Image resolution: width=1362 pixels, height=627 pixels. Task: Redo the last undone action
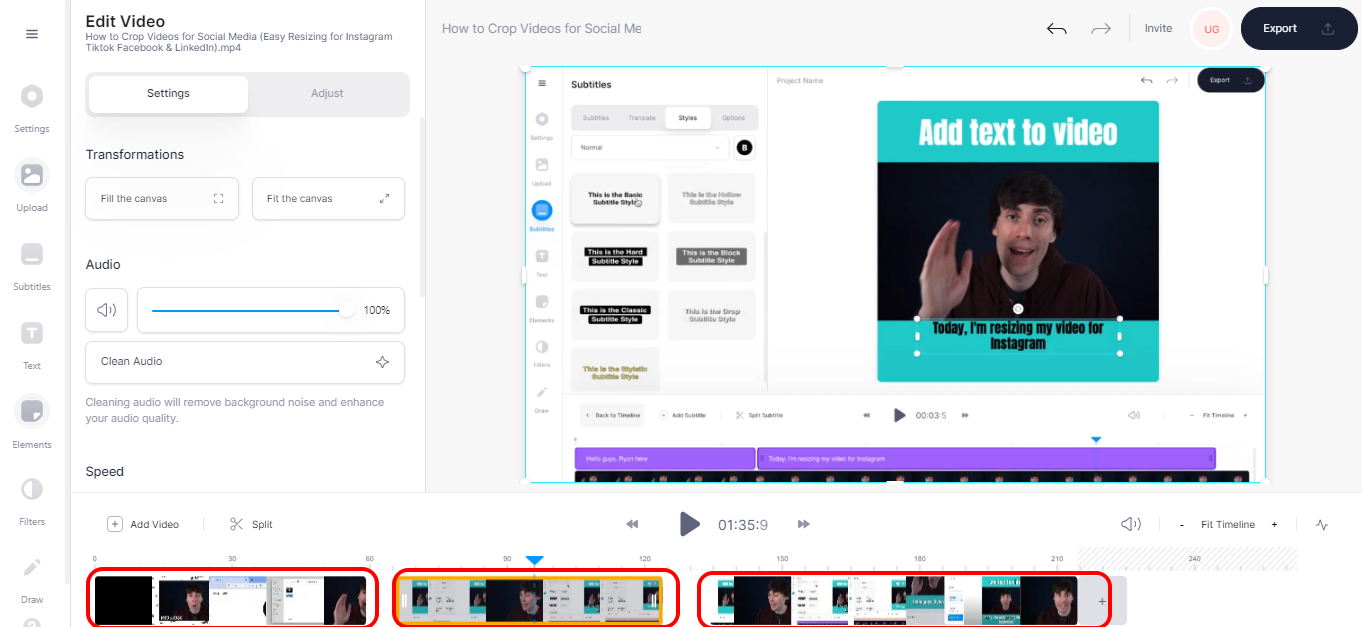(x=1101, y=29)
